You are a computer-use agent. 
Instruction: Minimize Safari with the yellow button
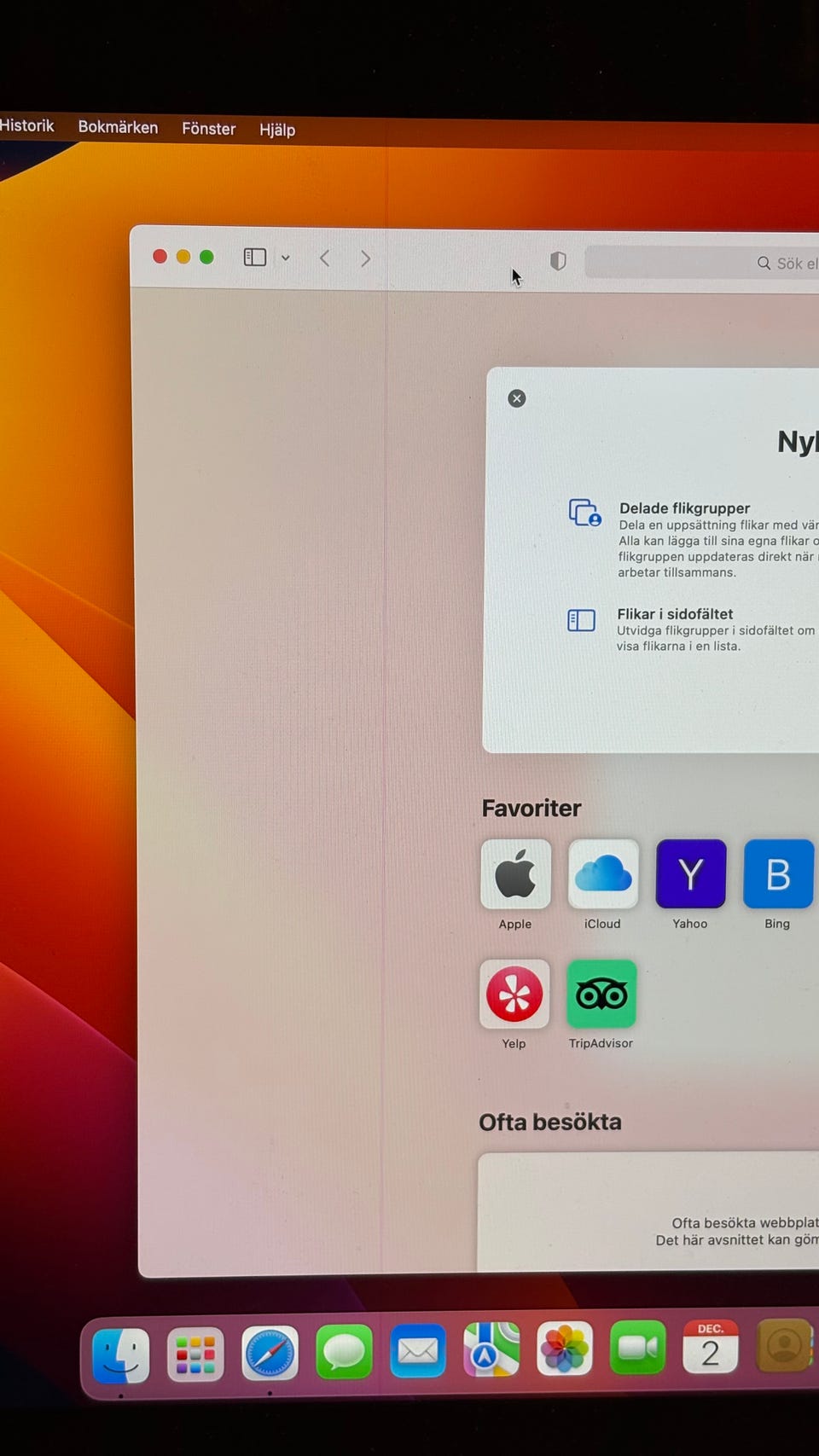pos(183,257)
